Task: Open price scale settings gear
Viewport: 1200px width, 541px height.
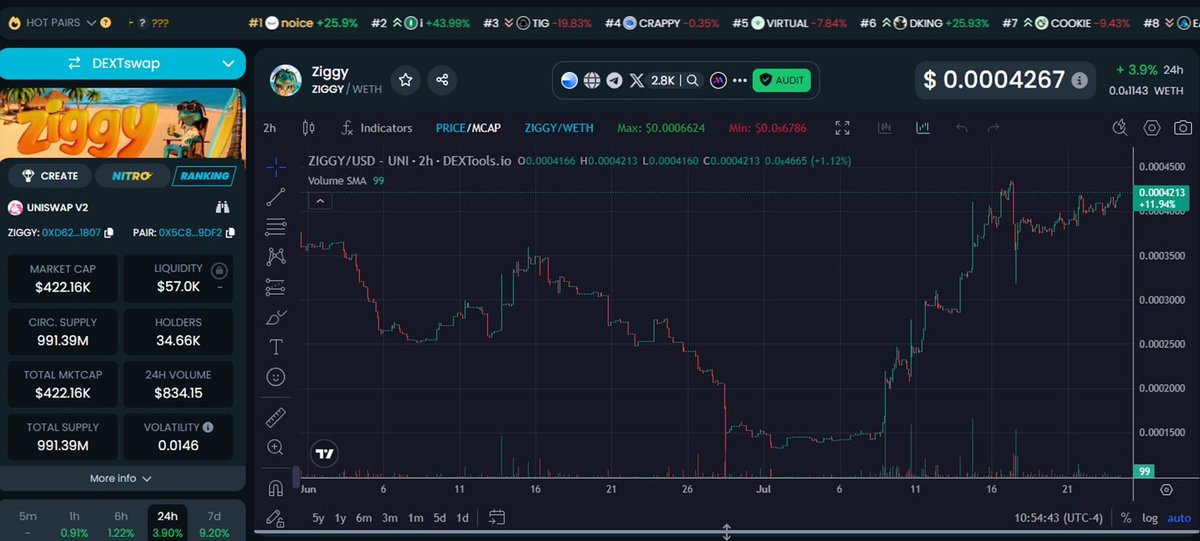Action: click(1166, 489)
